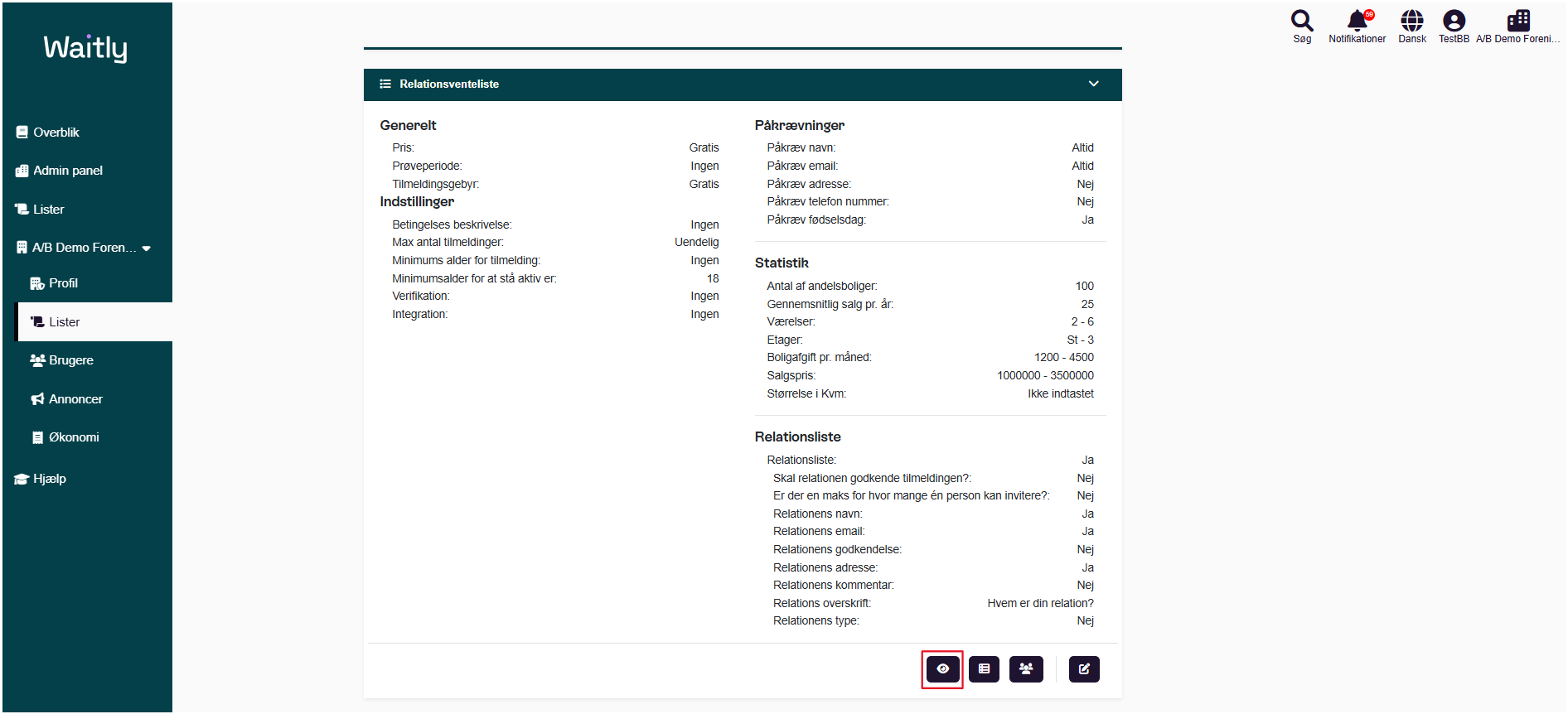Click Boligafgift pr. måned value 1200 - 4500
The width and height of the screenshot is (1568, 714).
(1063, 357)
